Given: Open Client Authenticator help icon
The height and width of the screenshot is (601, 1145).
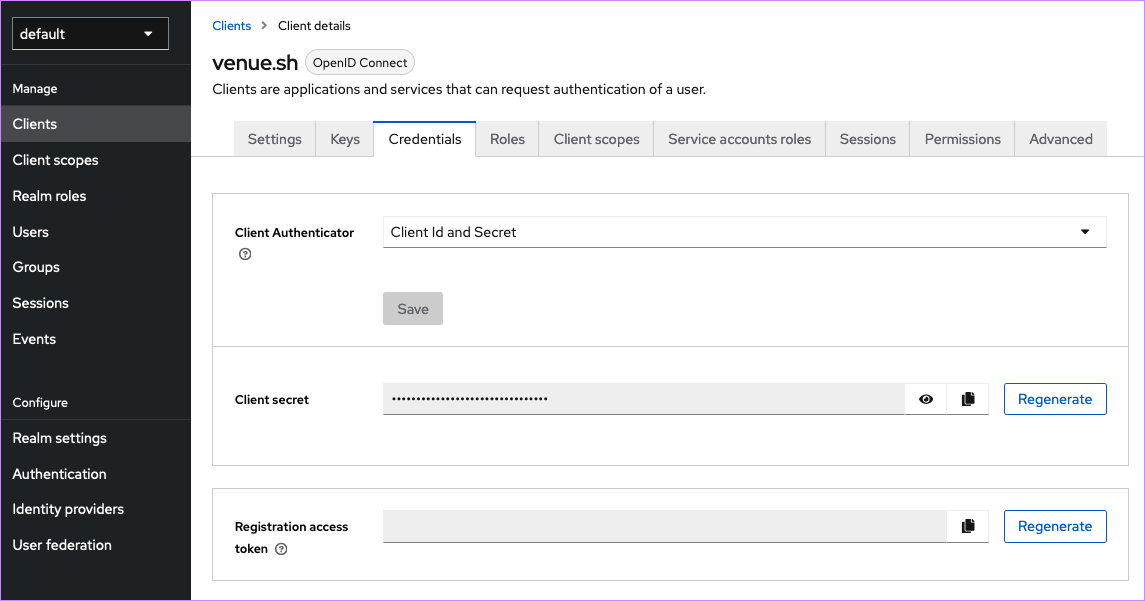Looking at the screenshot, I should point(245,254).
